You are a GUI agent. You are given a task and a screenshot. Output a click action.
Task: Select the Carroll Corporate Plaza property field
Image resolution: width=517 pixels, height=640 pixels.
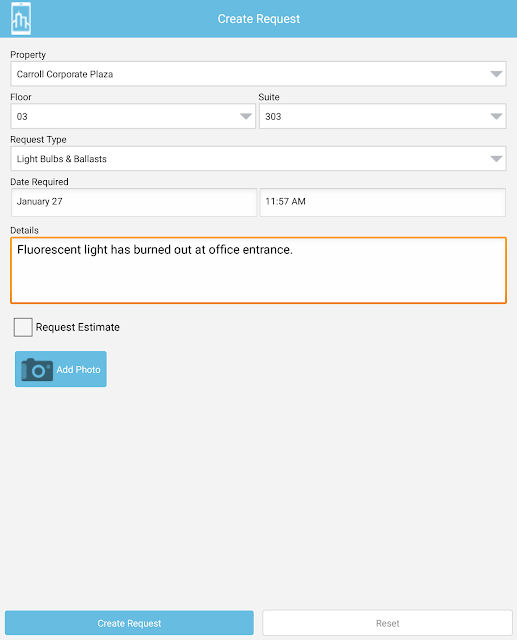coord(258,74)
